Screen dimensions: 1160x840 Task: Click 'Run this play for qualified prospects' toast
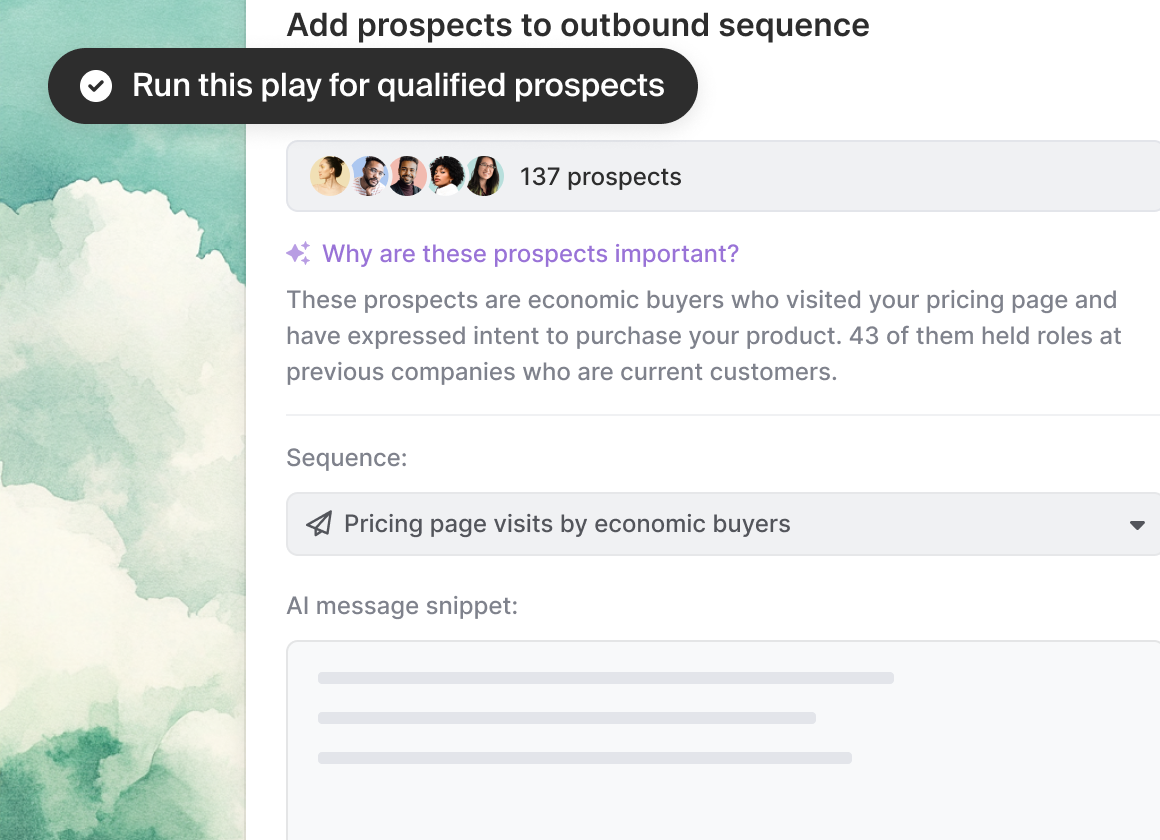click(x=398, y=86)
